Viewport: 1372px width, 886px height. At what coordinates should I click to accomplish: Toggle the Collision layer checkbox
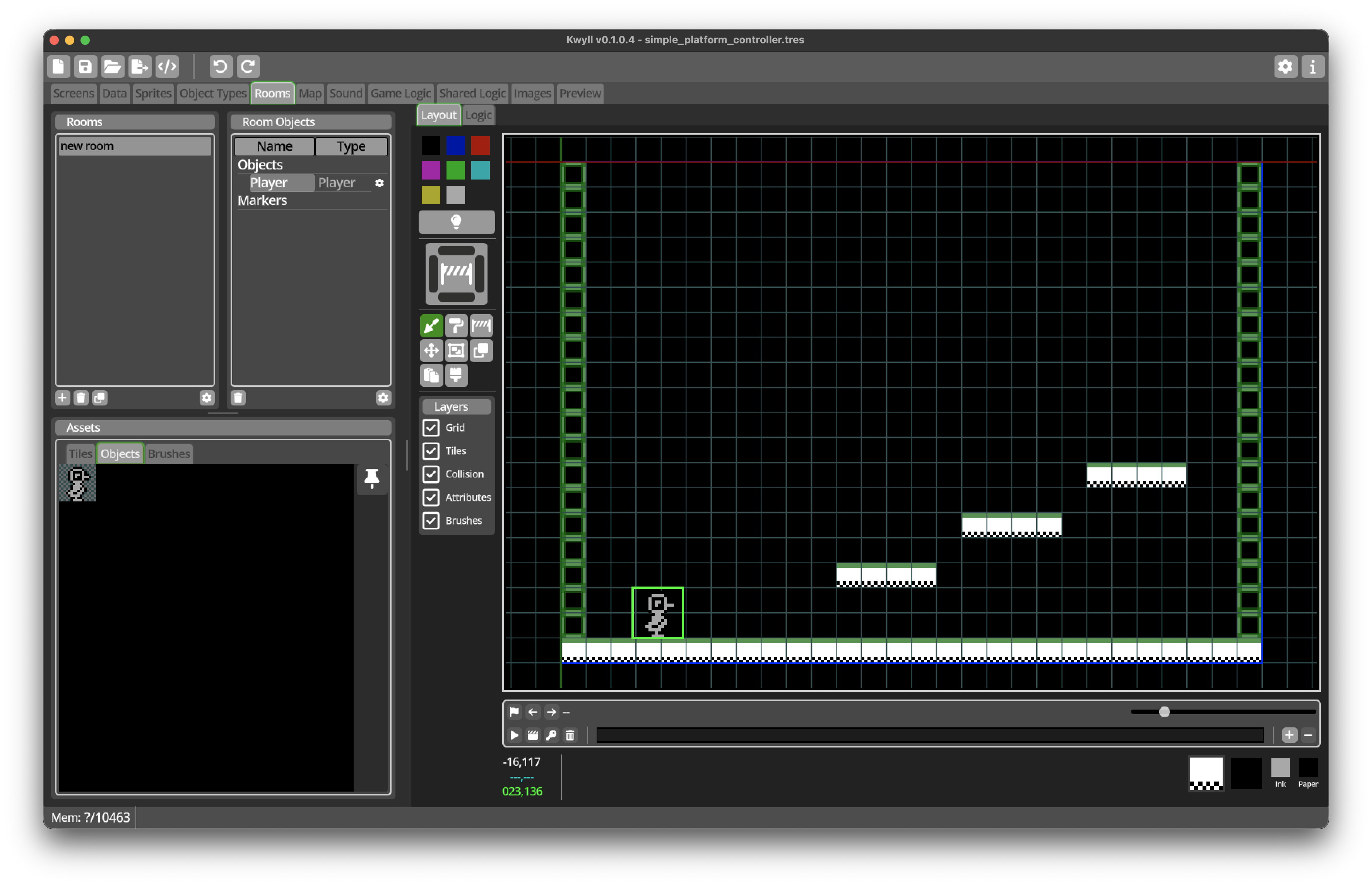coord(431,474)
